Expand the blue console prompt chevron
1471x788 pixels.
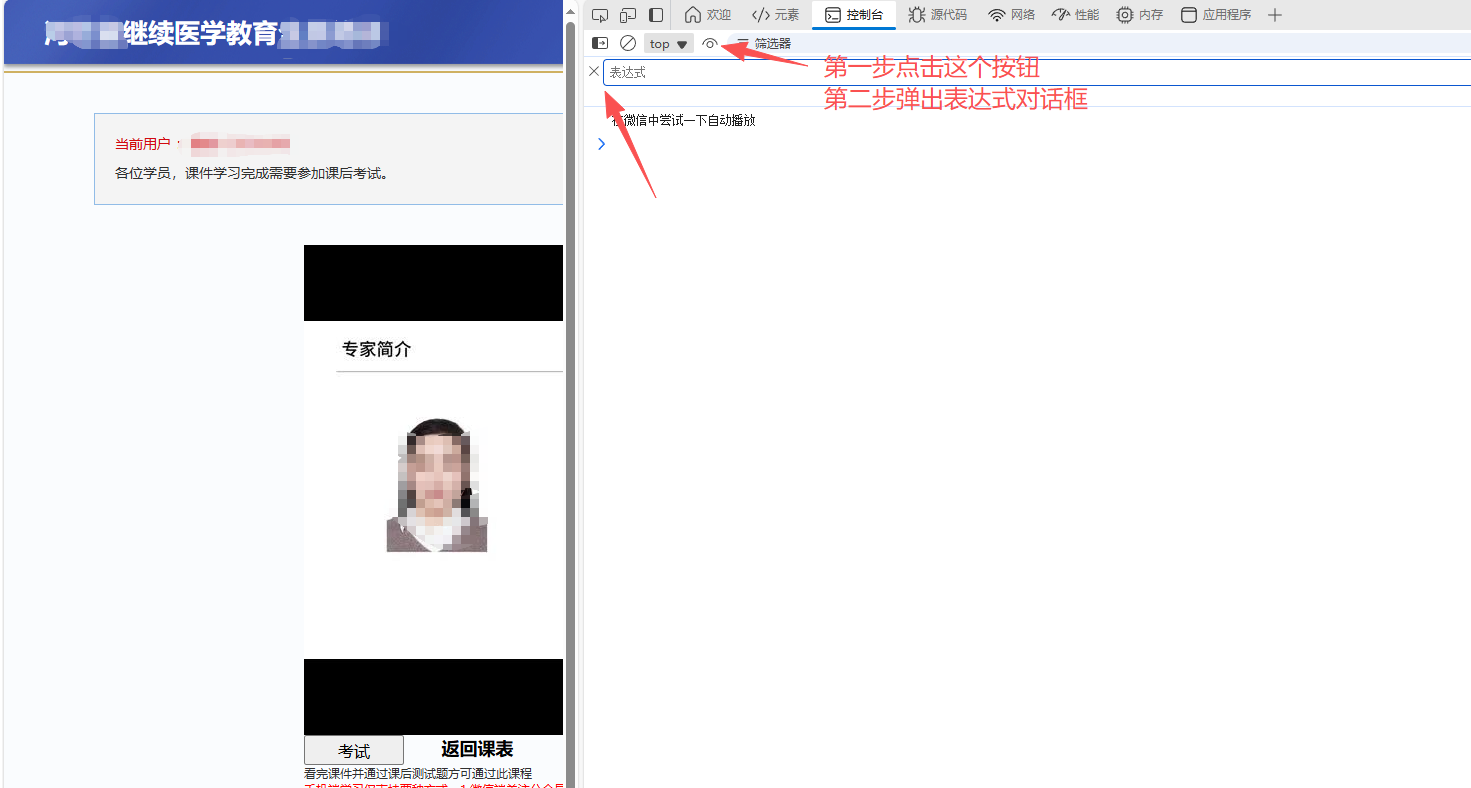point(601,143)
